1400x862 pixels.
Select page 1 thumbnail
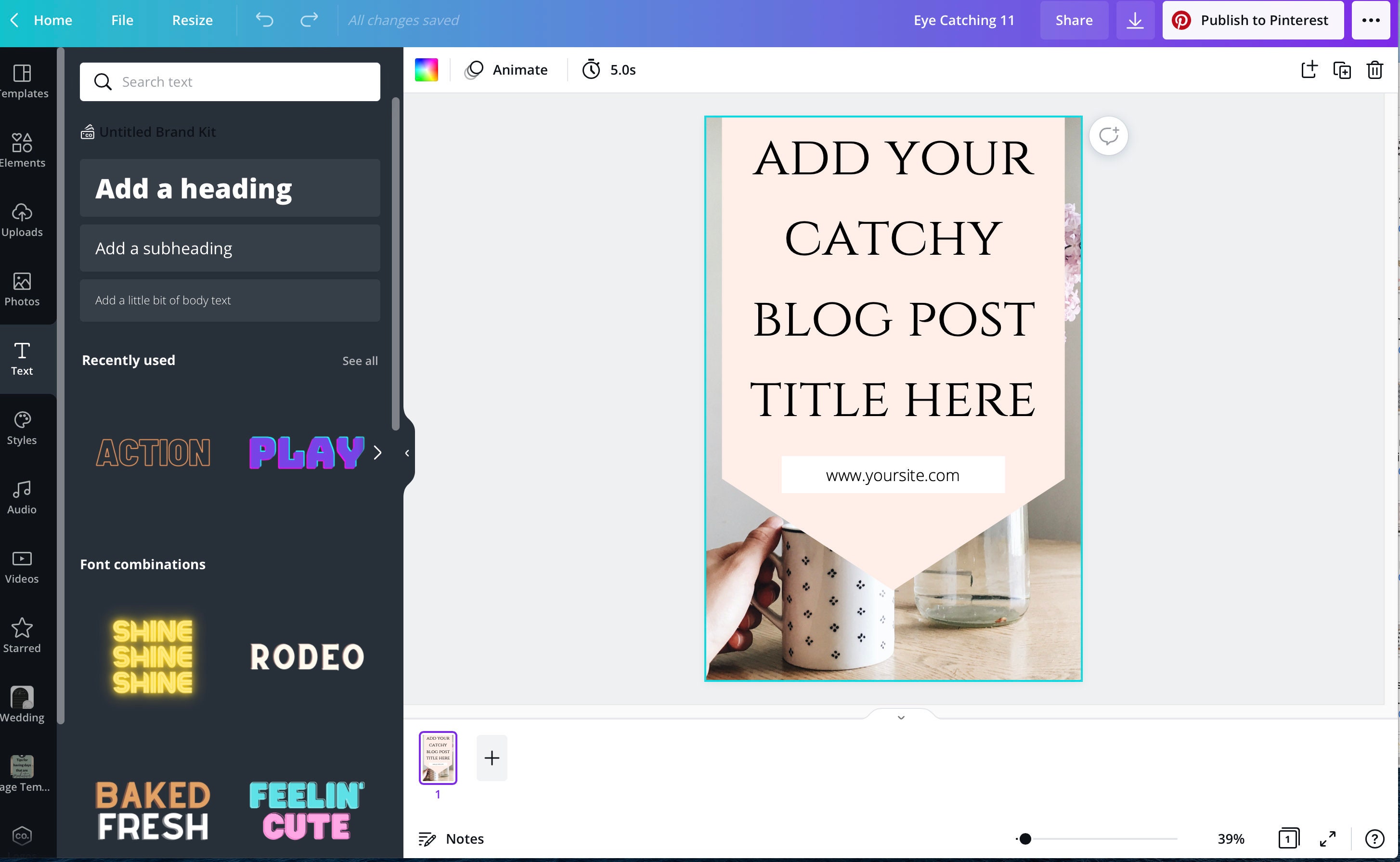pyautogui.click(x=438, y=758)
